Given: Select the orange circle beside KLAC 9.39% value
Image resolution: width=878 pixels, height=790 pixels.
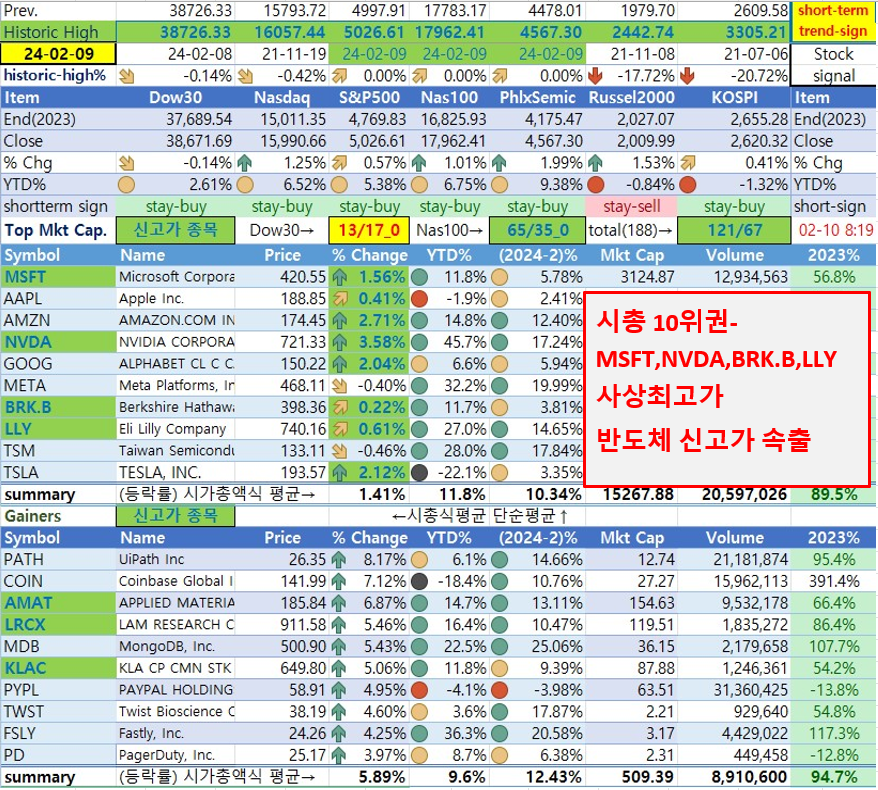Looking at the screenshot, I should click(499, 669).
